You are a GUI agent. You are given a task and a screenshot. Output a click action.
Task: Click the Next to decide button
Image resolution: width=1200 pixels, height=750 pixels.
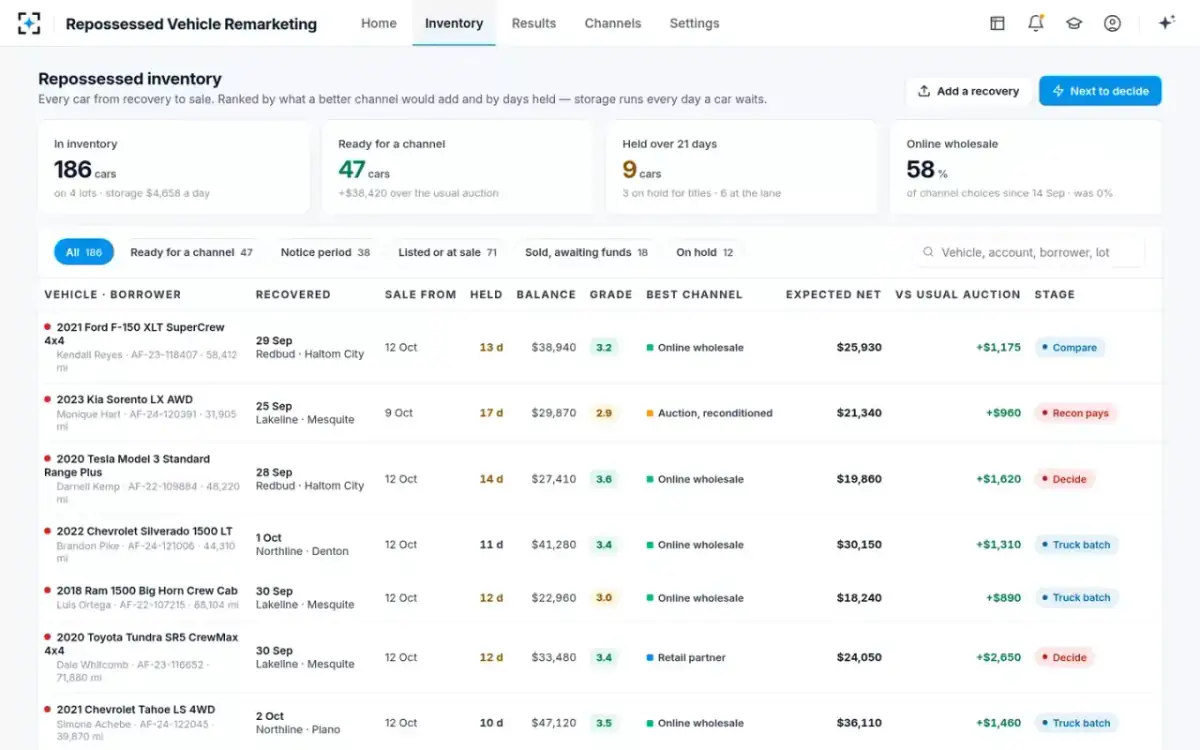[1100, 91]
